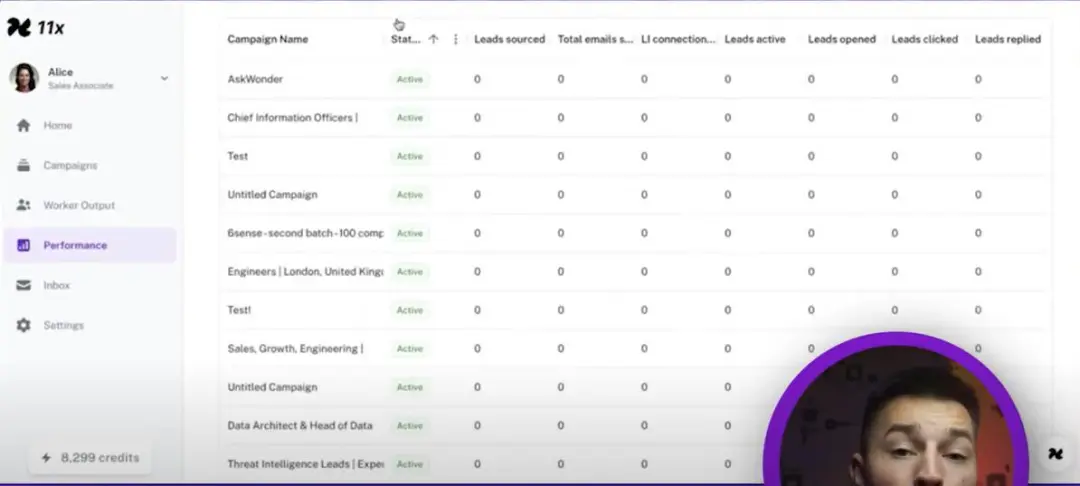Click the Leads opened column header
The image size is (1080, 486).
pos(842,39)
